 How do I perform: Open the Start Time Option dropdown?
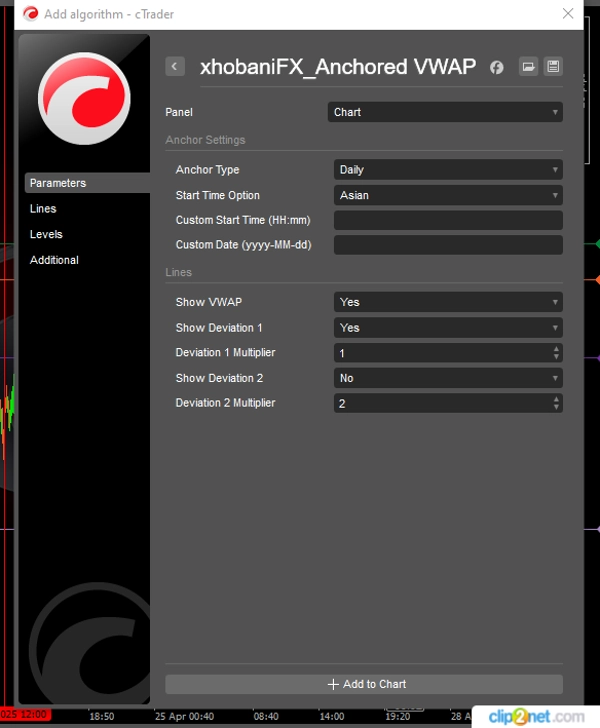tap(448, 195)
